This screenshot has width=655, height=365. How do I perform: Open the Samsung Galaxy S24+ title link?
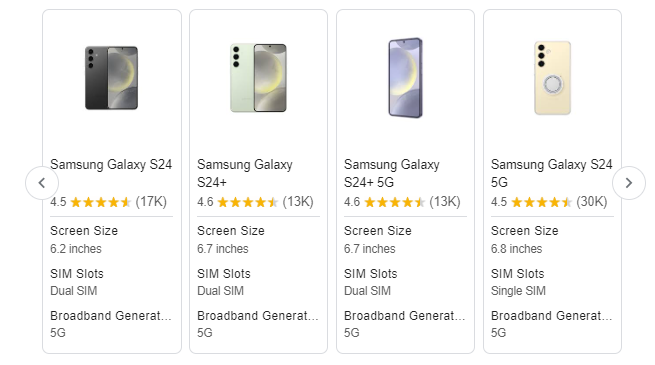[245, 173]
